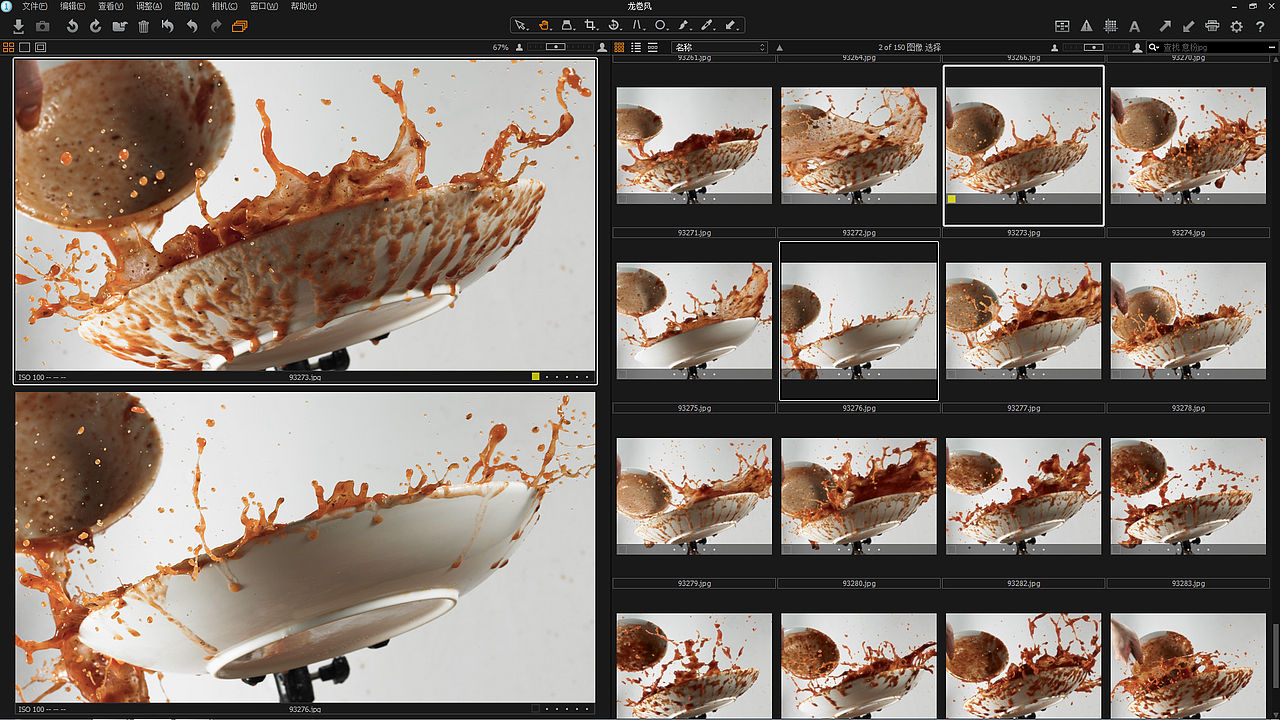Click the Redo arrow icon
This screenshot has height=720, width=1280.
pos(216,26)
